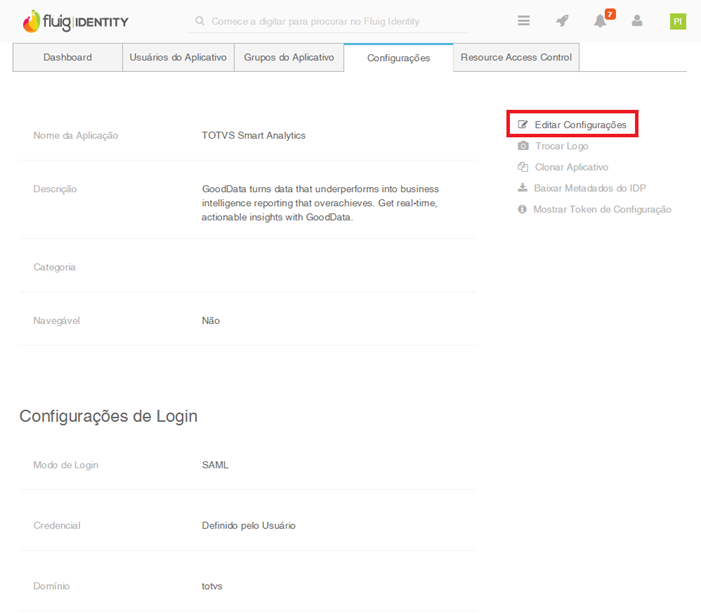This screenshot has width=701, height=614.
Task: Click the user profile silhouette icon
Action: coord(637,21)
